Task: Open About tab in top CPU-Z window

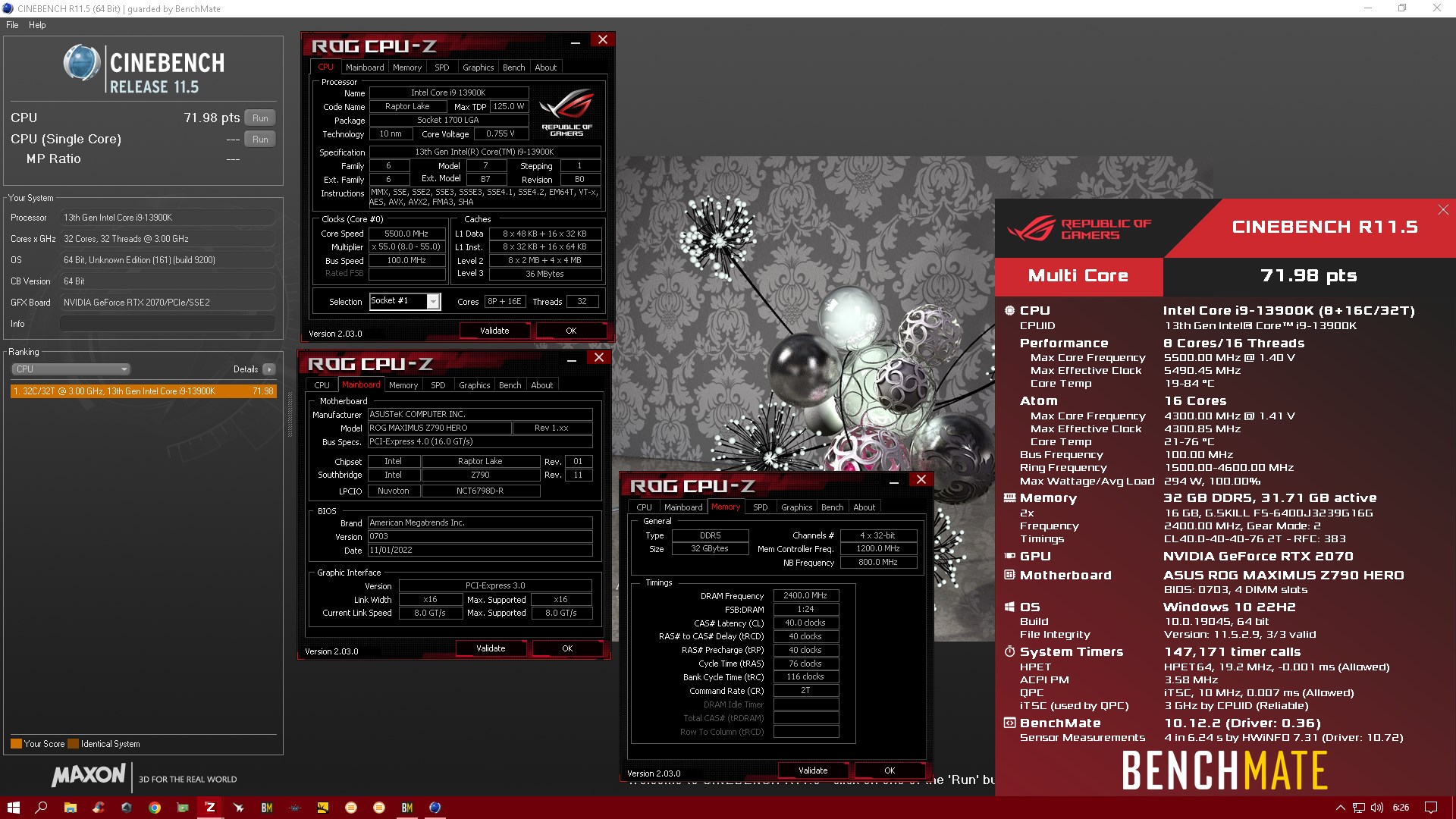Action: pyautogui.click(x=546, y=67)
